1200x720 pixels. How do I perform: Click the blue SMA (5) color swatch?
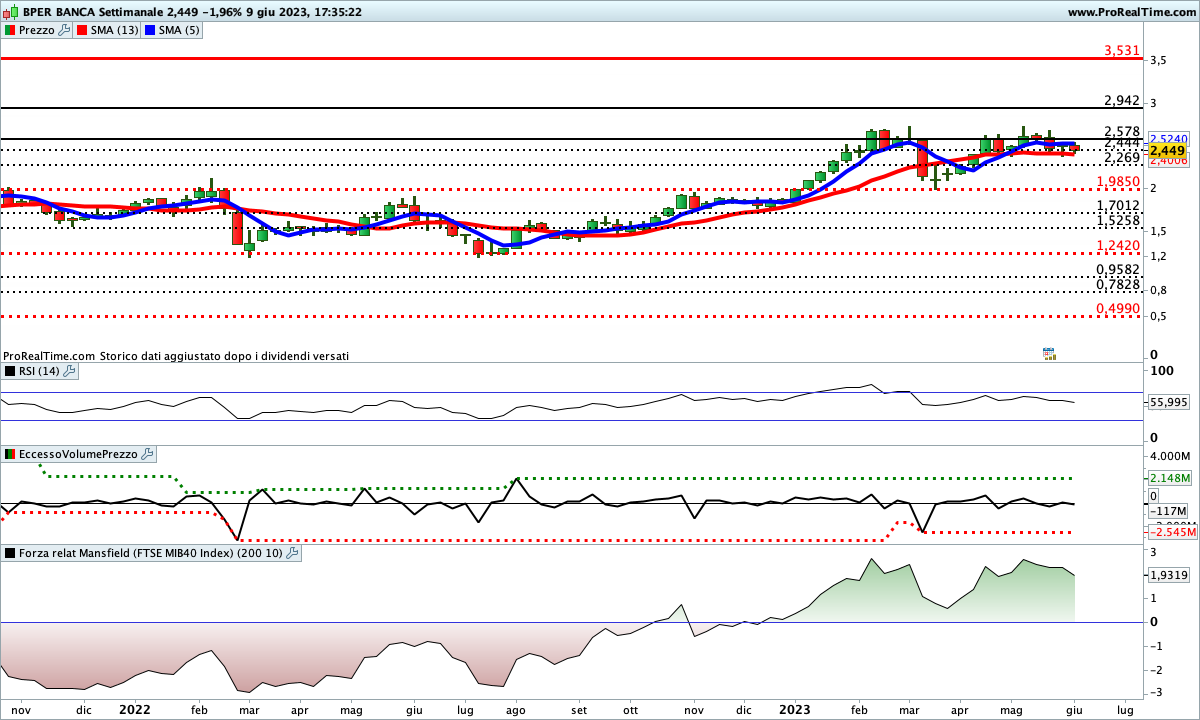tap(149, 31)
